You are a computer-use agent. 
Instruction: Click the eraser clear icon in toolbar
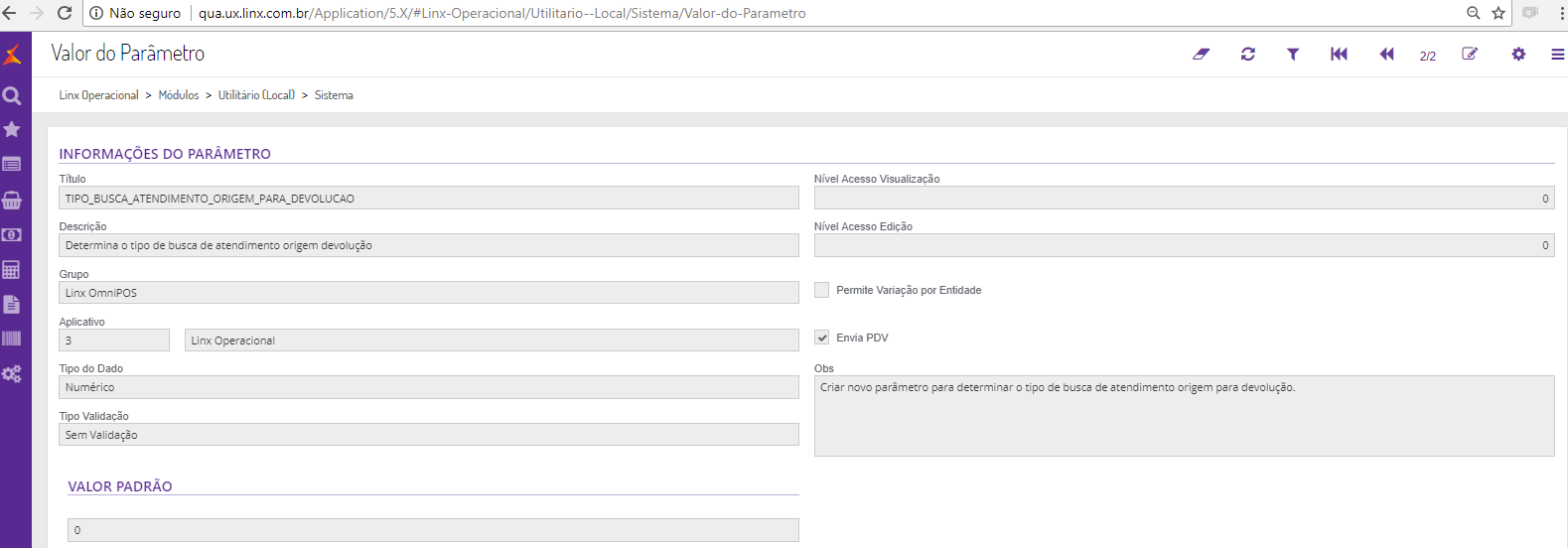pos(1201,54)
